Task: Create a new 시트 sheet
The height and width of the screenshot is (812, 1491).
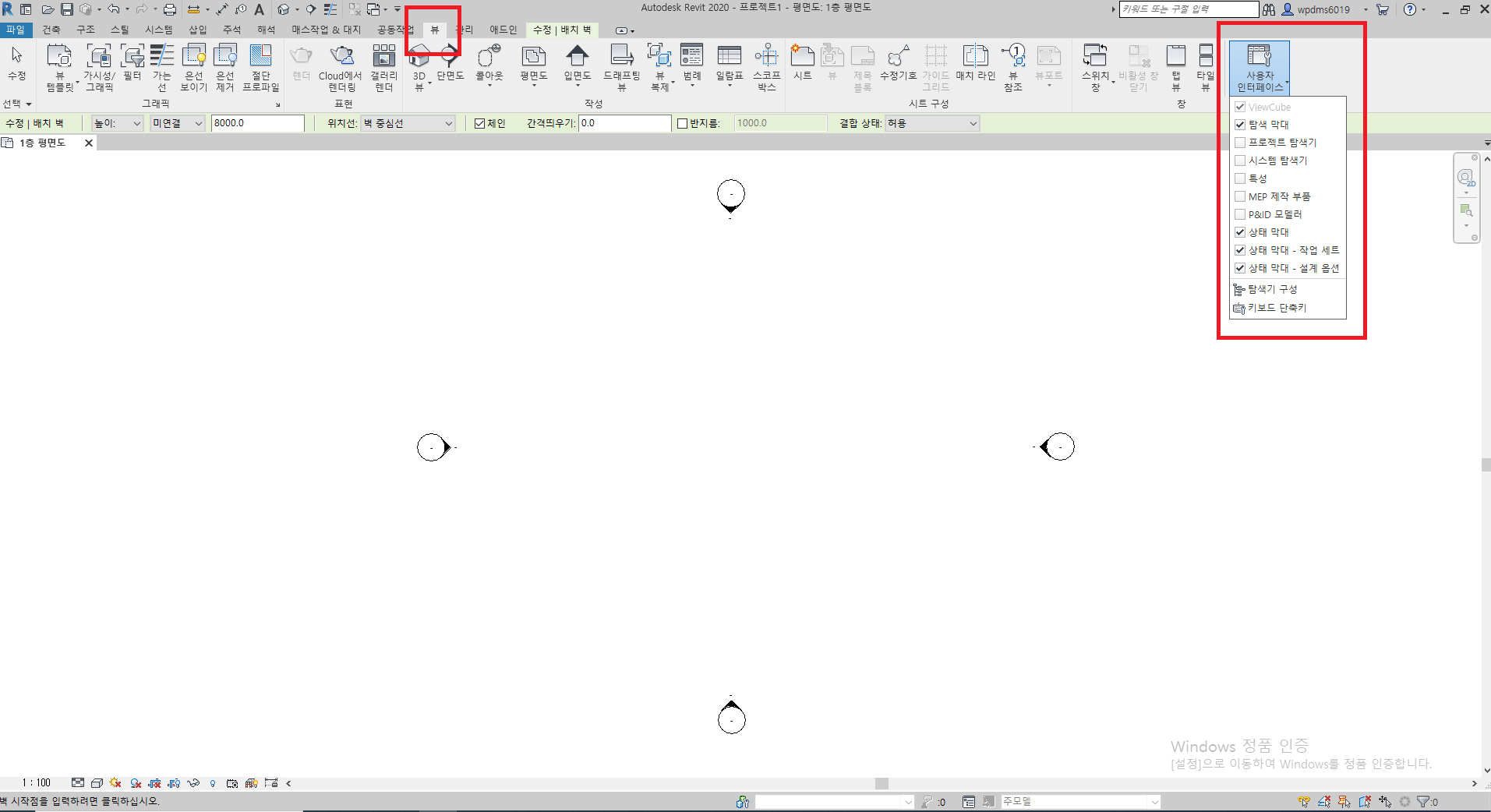Action: [803, 63]
